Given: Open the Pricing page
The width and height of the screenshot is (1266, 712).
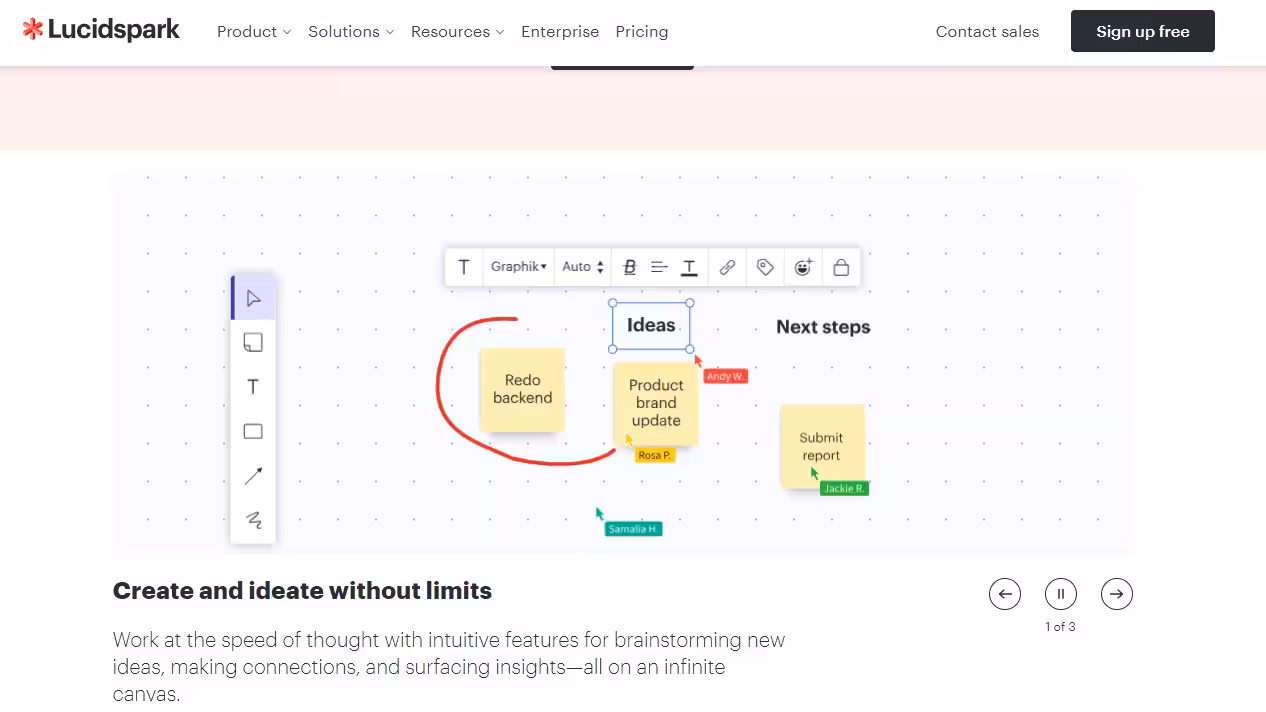Looking at the screenshot, I should 642,32.
